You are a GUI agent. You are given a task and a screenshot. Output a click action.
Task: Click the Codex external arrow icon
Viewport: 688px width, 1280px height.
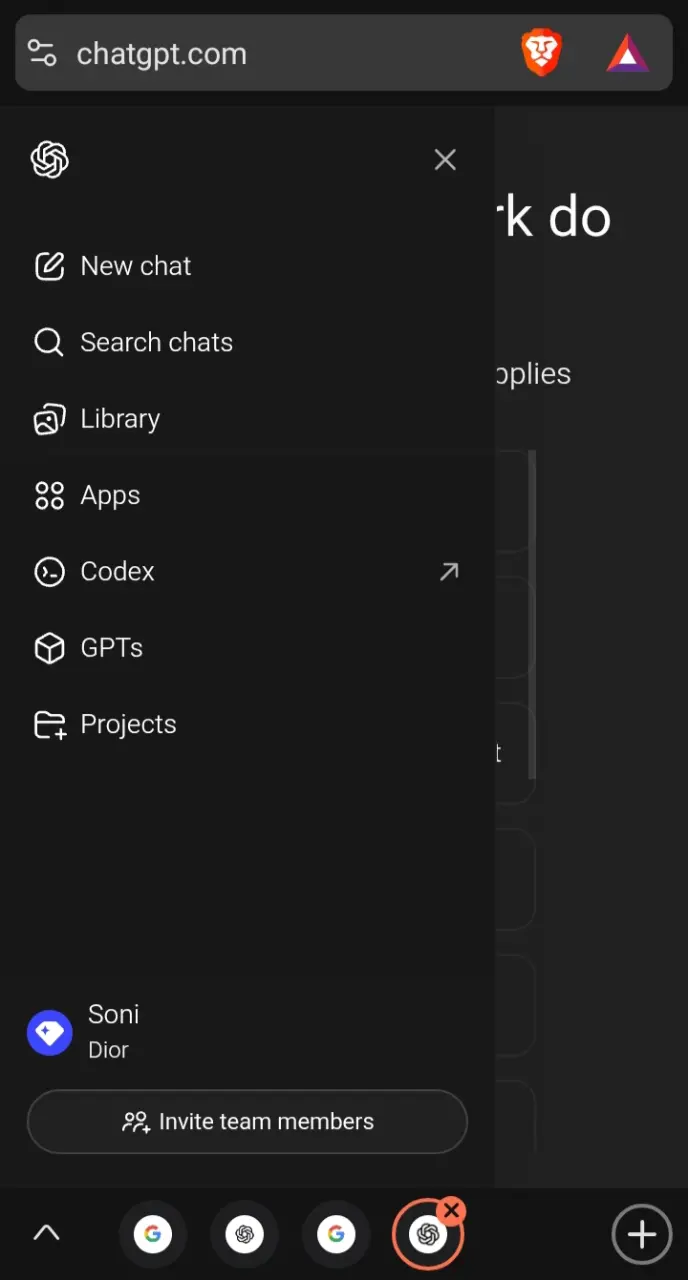click(449, 571)
